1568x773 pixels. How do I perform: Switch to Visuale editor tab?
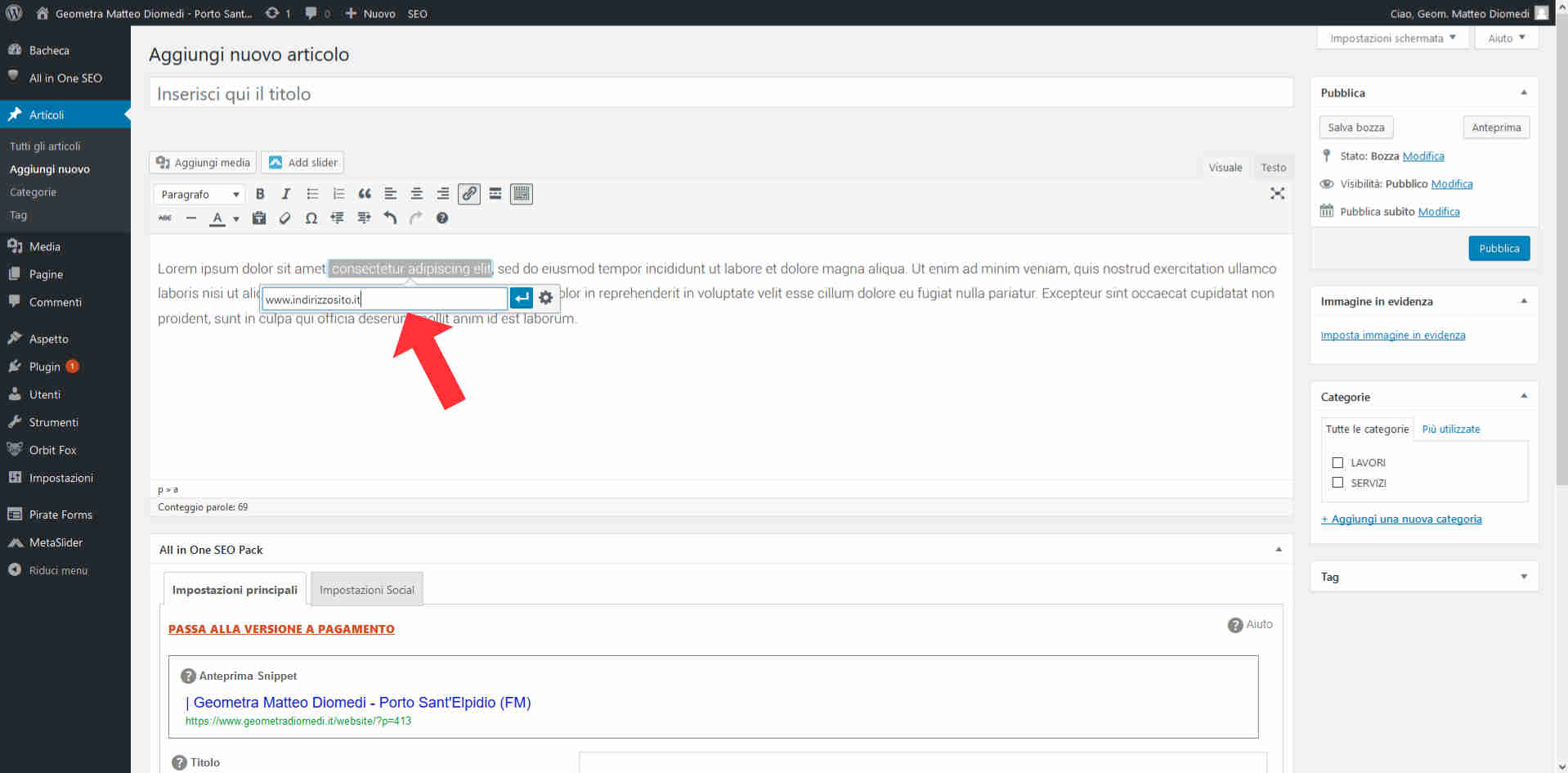tap(1225, 167)
